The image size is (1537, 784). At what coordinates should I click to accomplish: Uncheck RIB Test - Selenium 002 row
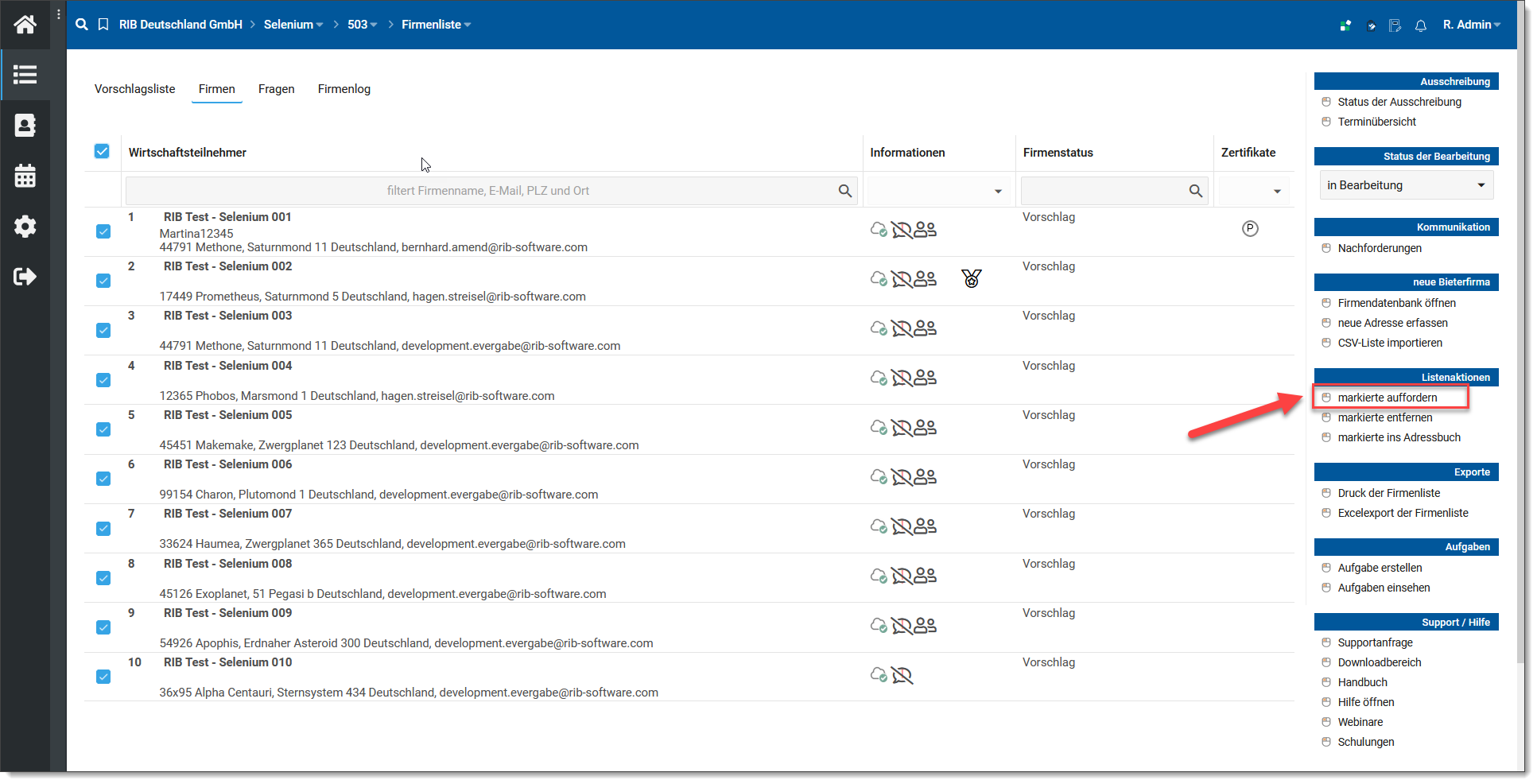click(103, 281)
